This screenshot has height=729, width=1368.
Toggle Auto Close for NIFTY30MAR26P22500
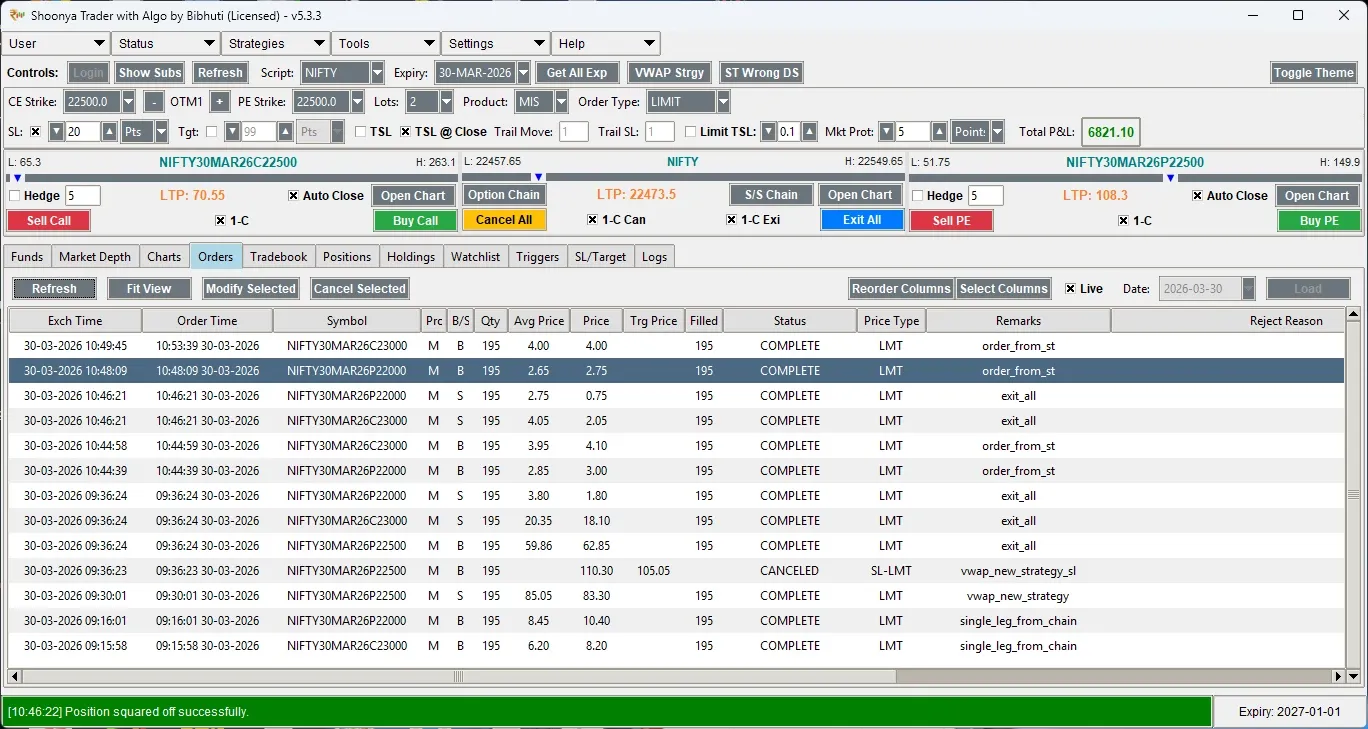point(1198,196)
